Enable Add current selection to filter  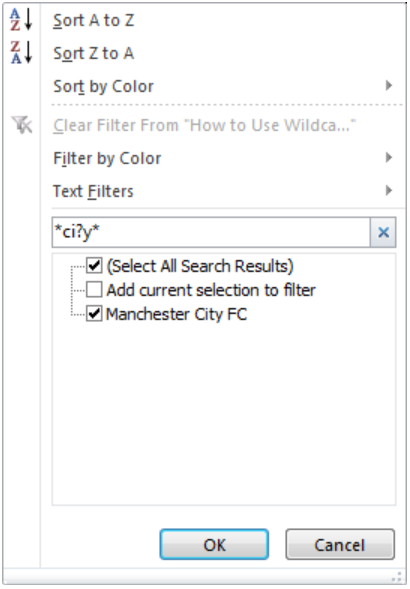(94, 290)
